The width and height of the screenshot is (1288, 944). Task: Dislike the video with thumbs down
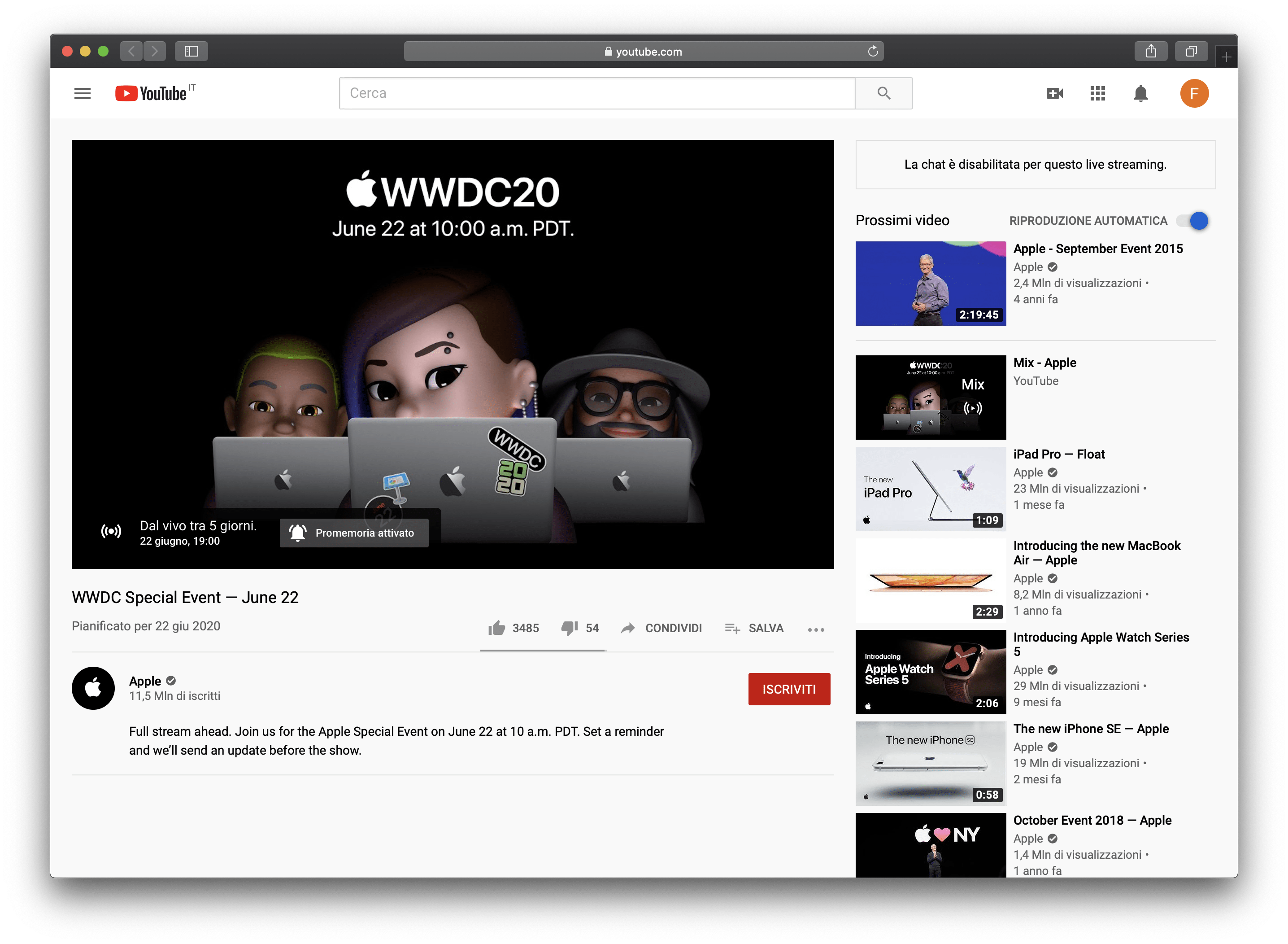(569, 628)
